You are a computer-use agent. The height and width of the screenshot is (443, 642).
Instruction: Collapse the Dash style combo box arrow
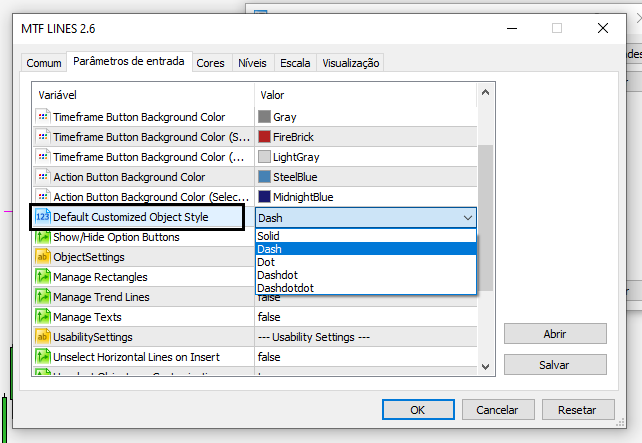(x=467, y=218)
